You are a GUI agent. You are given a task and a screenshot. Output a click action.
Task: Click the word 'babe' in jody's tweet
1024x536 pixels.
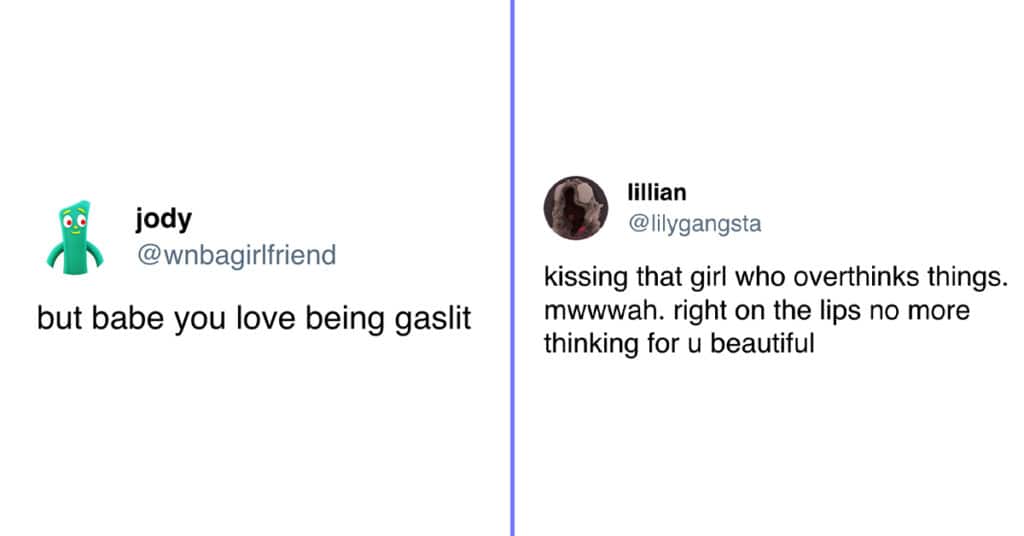[127, 318]
